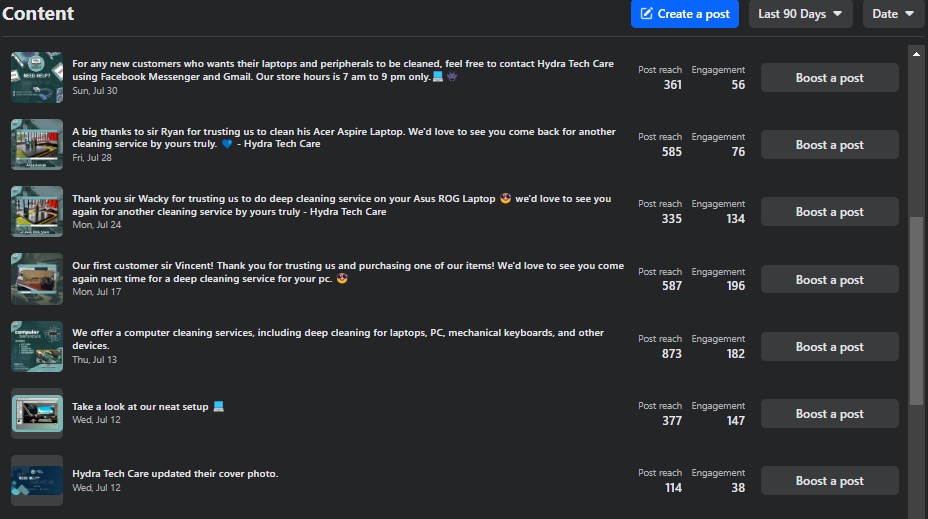The image size is (928, 519).
Task: Open thumbnail of the Sun, Jul 30 post
Action: coord(37,78)
